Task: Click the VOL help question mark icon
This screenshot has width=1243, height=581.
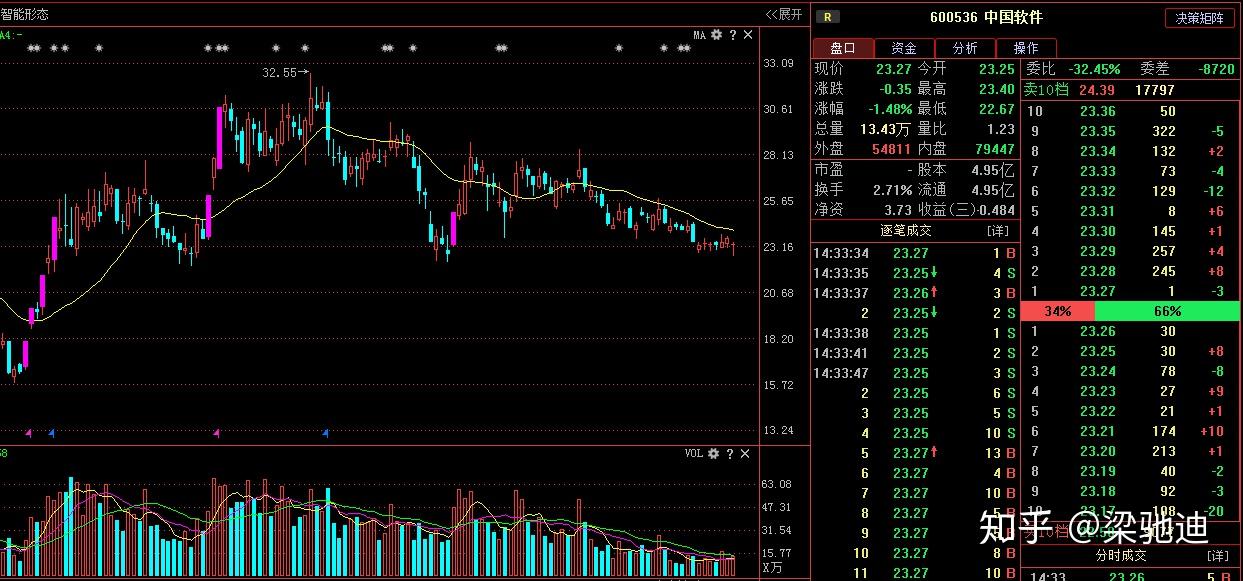Action: [728, 454]
